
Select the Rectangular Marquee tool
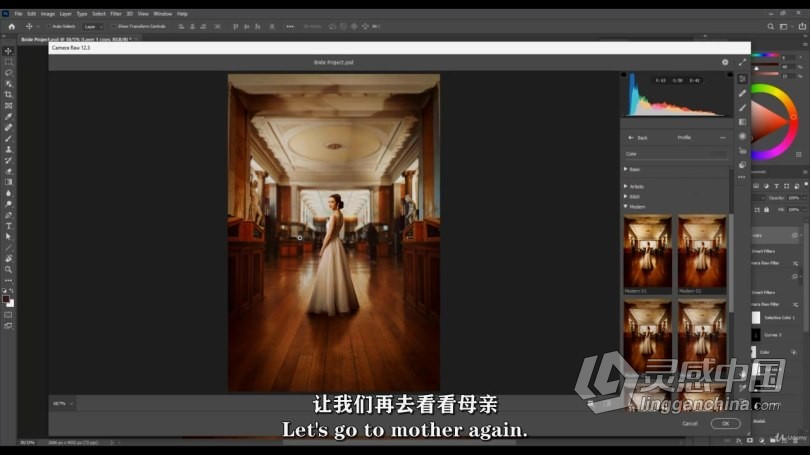point(8,62)
